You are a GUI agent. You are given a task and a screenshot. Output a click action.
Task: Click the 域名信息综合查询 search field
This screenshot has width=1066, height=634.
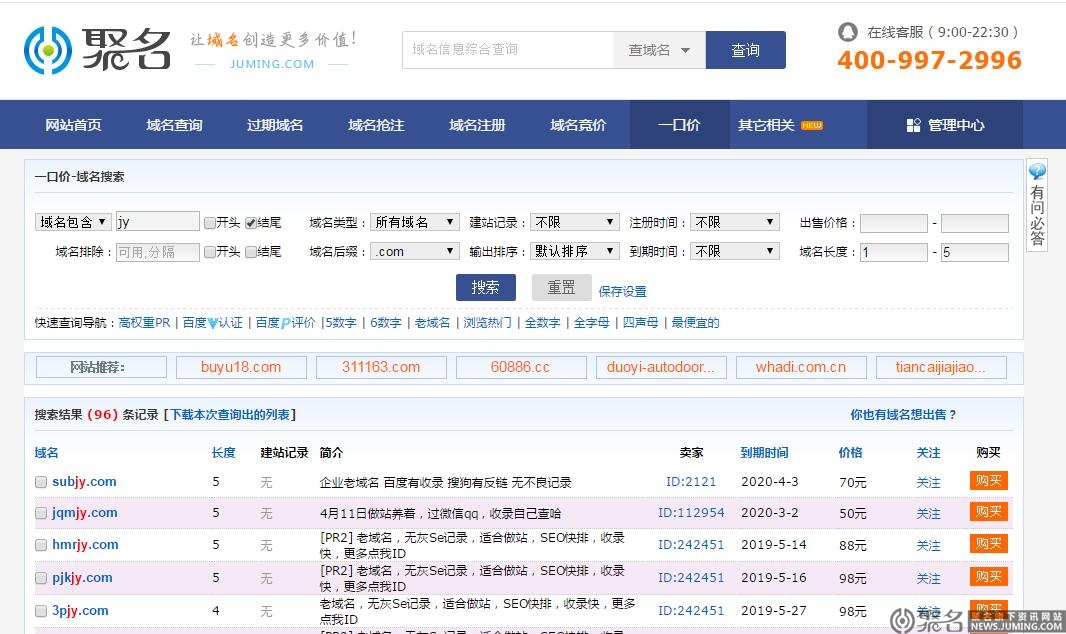coord(508,50)
